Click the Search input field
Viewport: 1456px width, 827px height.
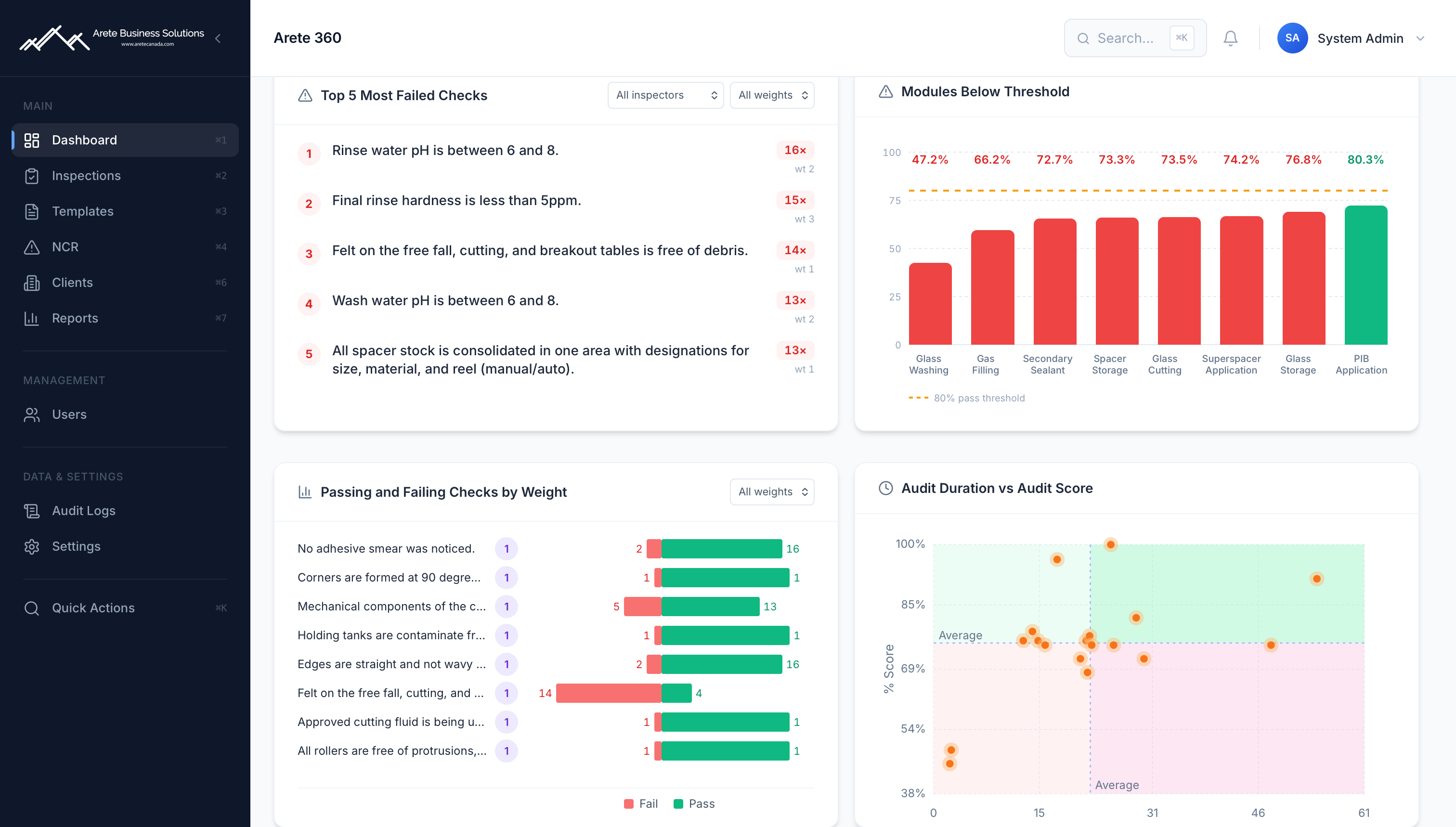tap(1134, 38)
